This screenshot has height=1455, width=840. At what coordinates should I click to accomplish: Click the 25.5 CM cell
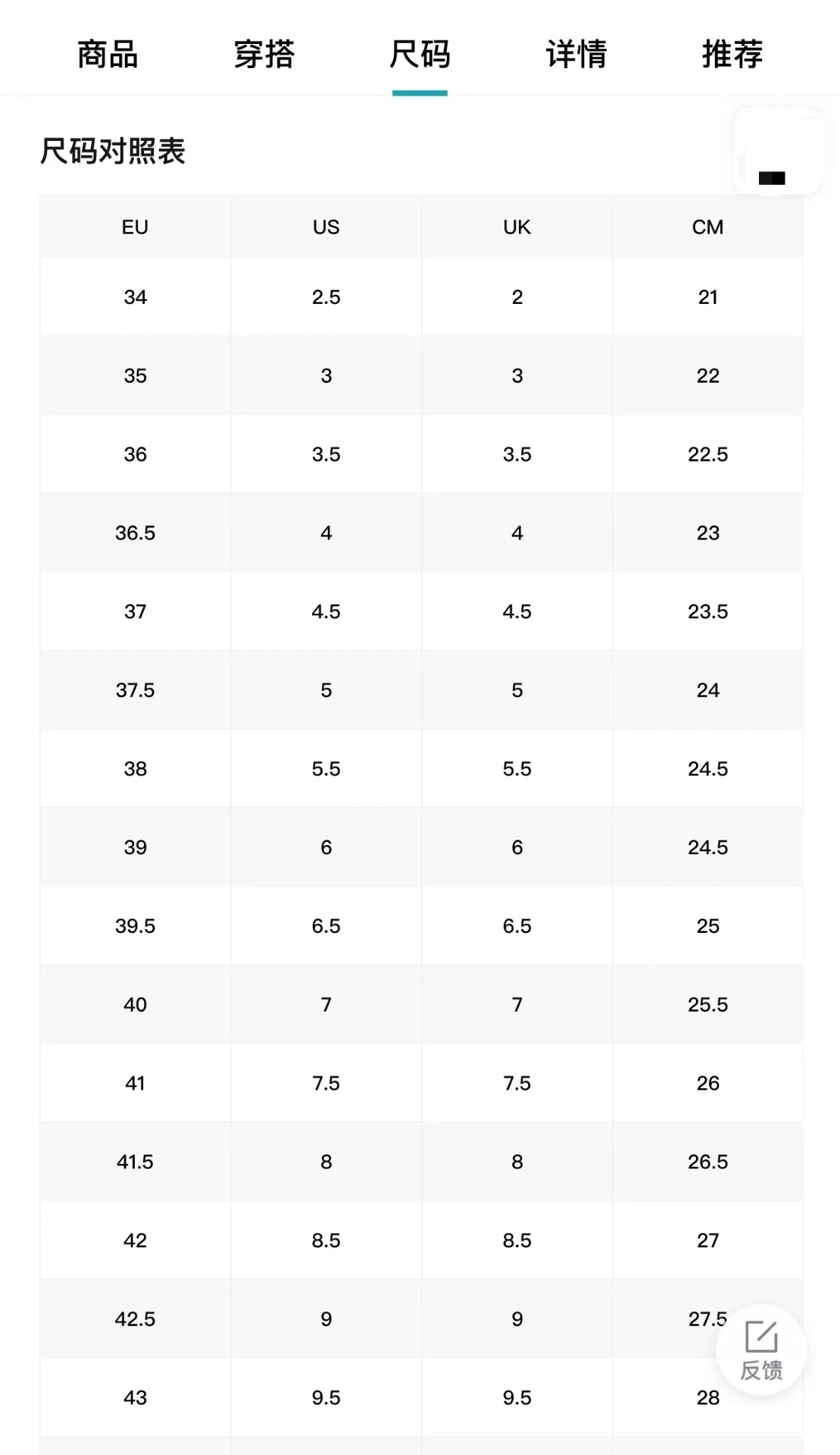click(x=707, y=1005)
